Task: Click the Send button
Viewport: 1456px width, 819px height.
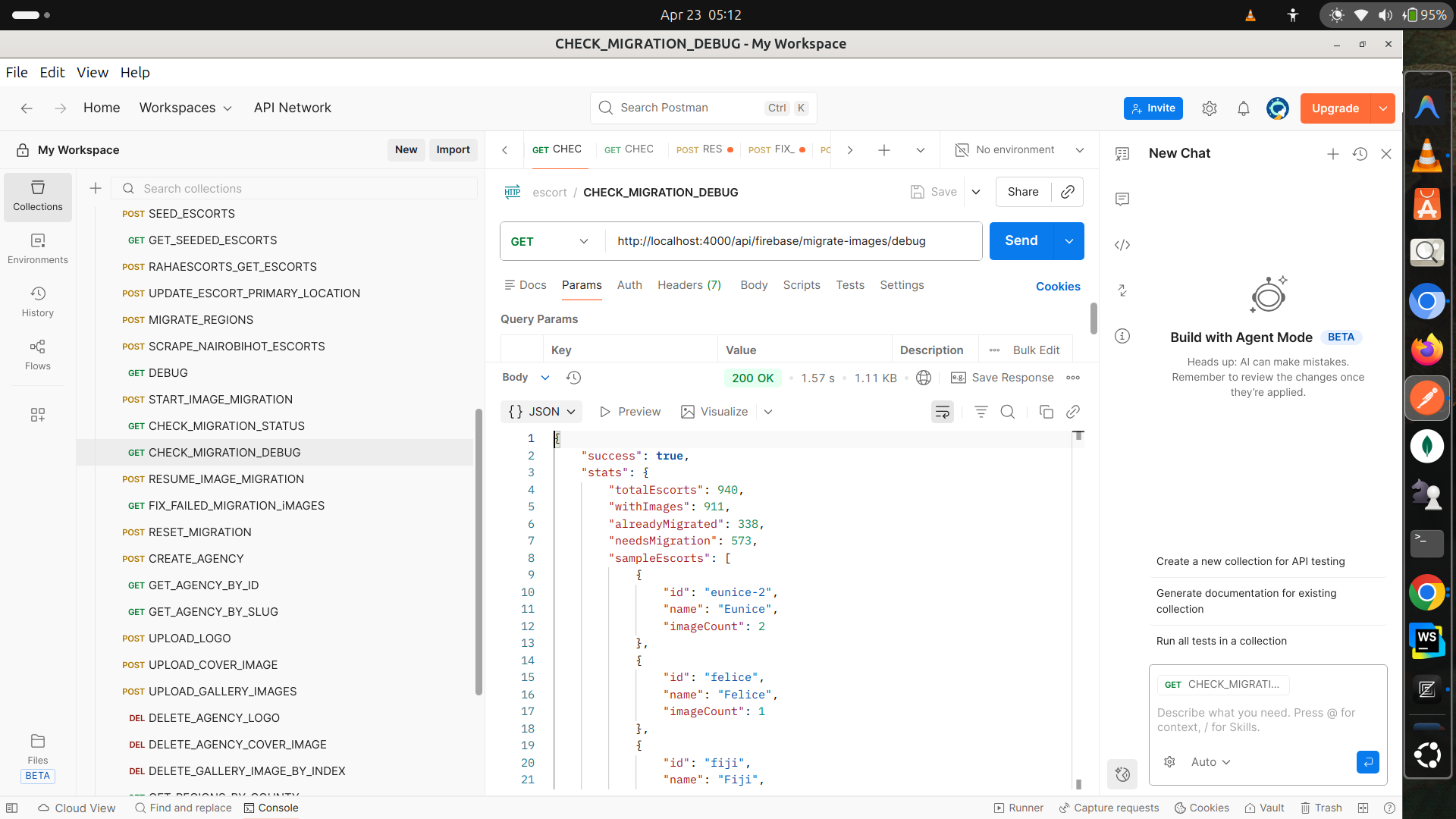Action: (x=1021, y=241)
